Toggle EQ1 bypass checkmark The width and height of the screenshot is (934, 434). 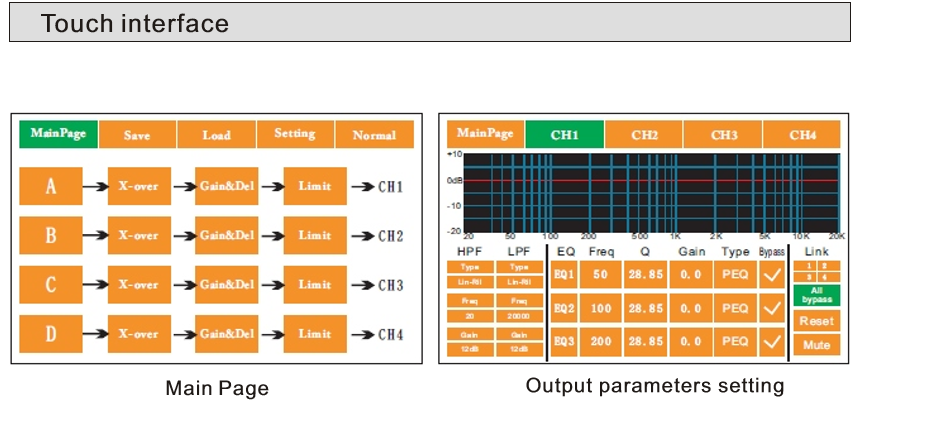[x=773, y=274]
